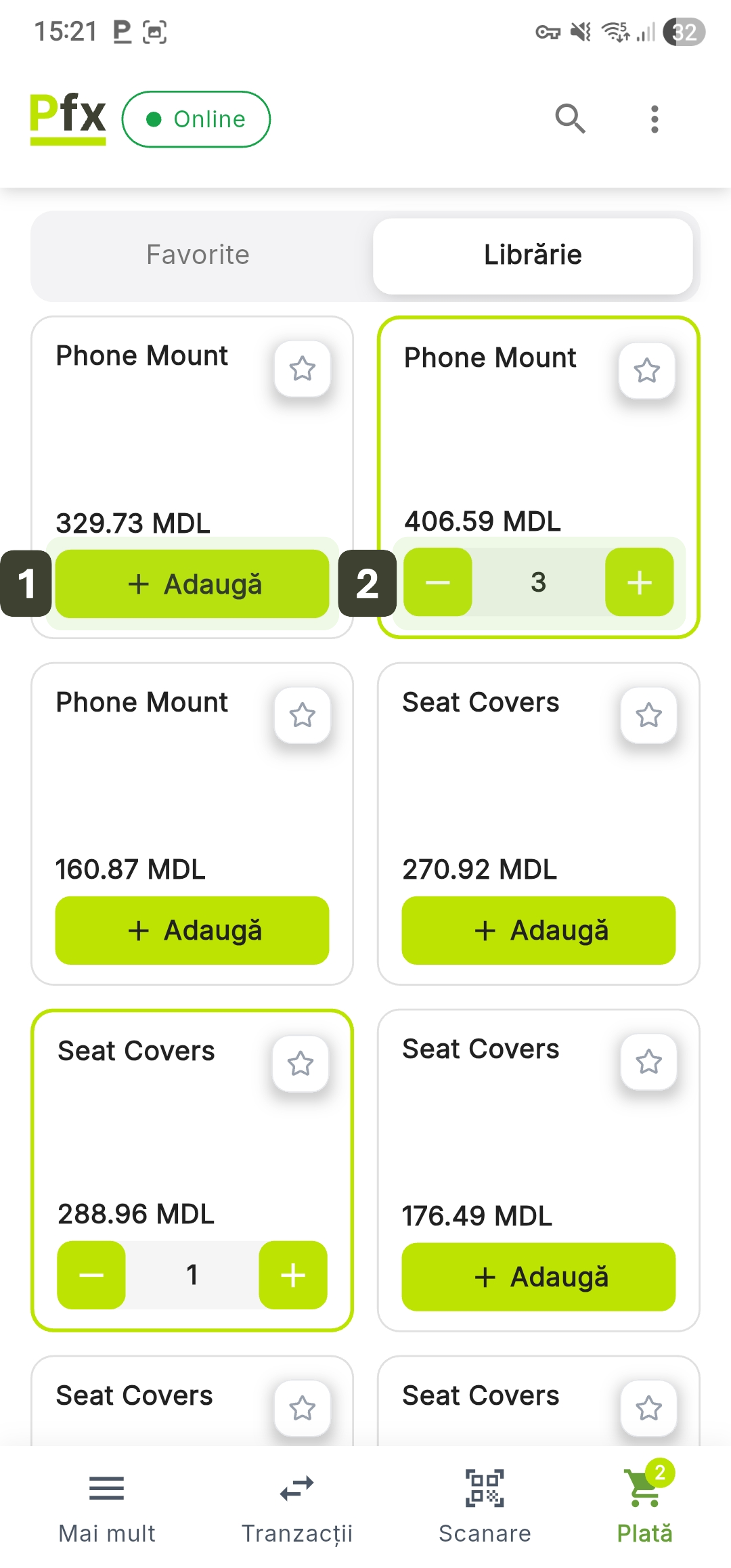Viewport: 731px width, 1568px height.
Task: Switch to the Favorite tab
Action: [198, 255]
